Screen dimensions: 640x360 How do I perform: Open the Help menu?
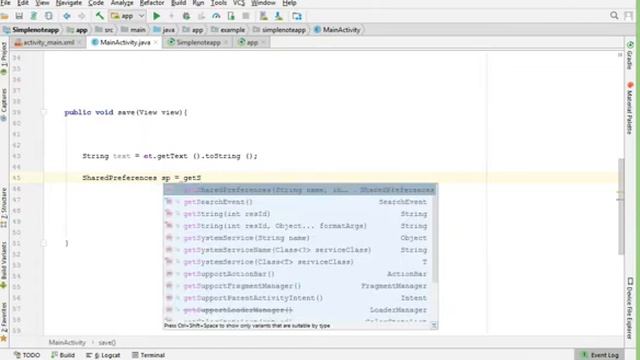tap(289, 3)
